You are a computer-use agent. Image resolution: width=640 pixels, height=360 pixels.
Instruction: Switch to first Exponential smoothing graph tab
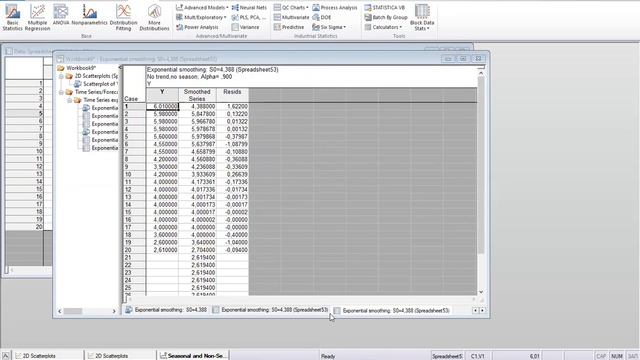pos(166,310)
